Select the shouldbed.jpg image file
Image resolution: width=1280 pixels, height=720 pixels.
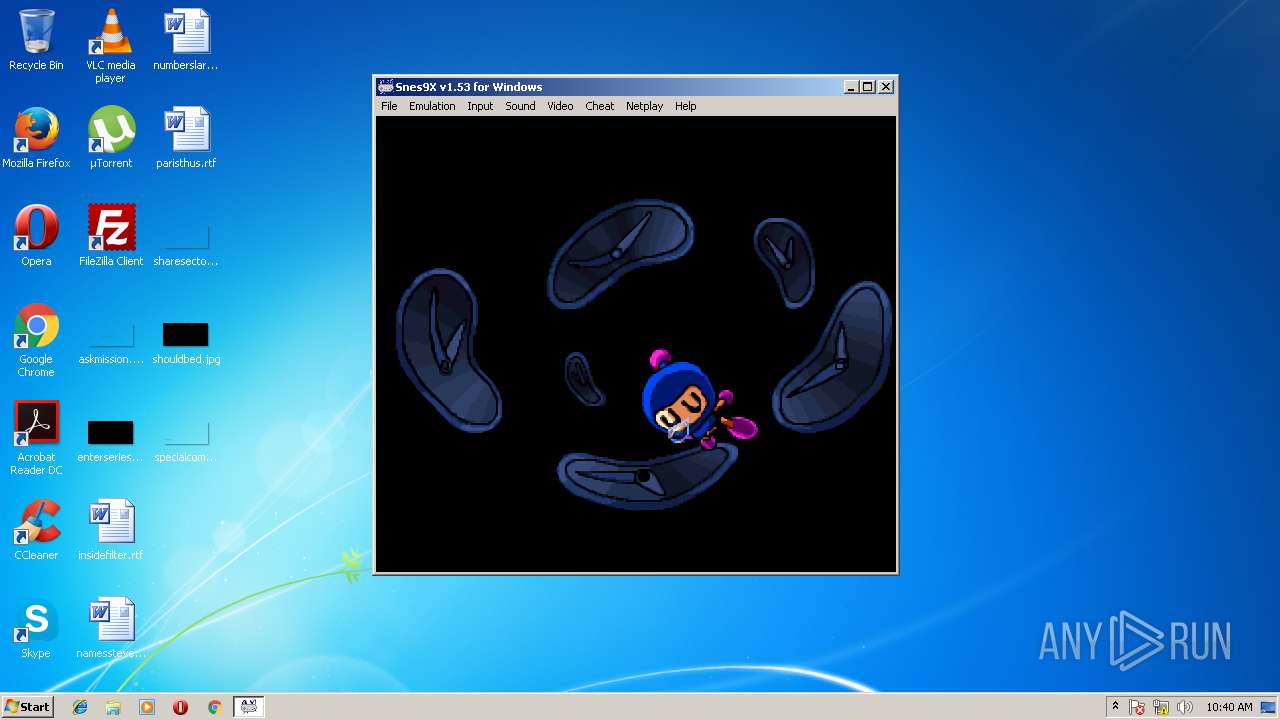coord(186,342)
